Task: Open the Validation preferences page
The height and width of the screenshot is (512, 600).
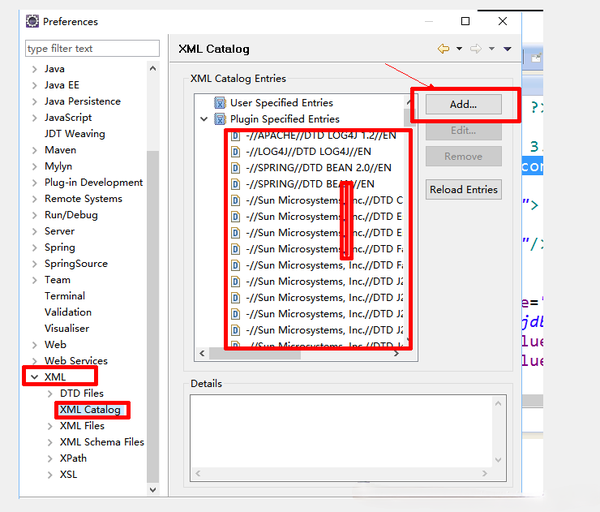Action: [68, 312]
